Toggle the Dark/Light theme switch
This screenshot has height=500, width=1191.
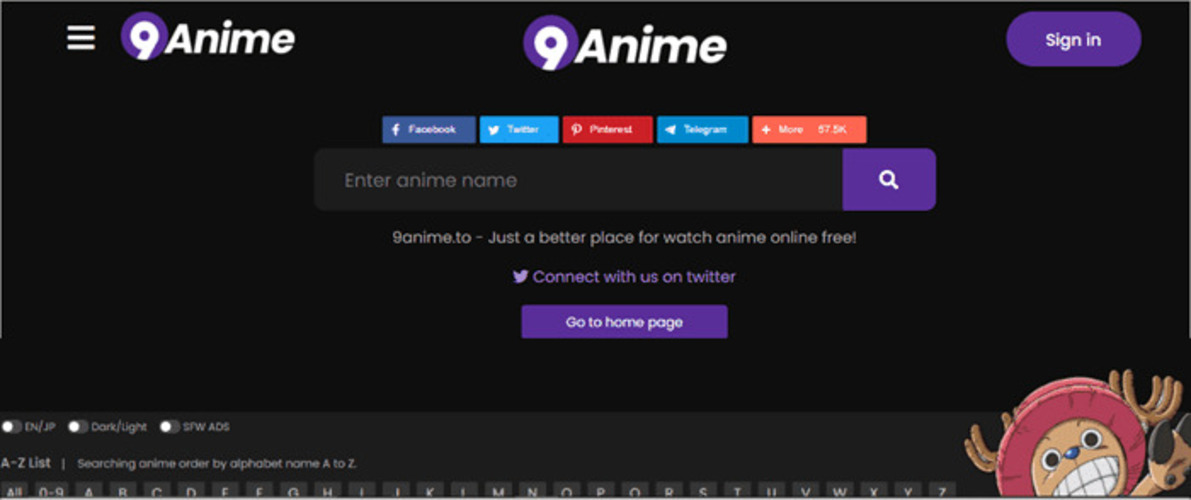coord(78,427)
